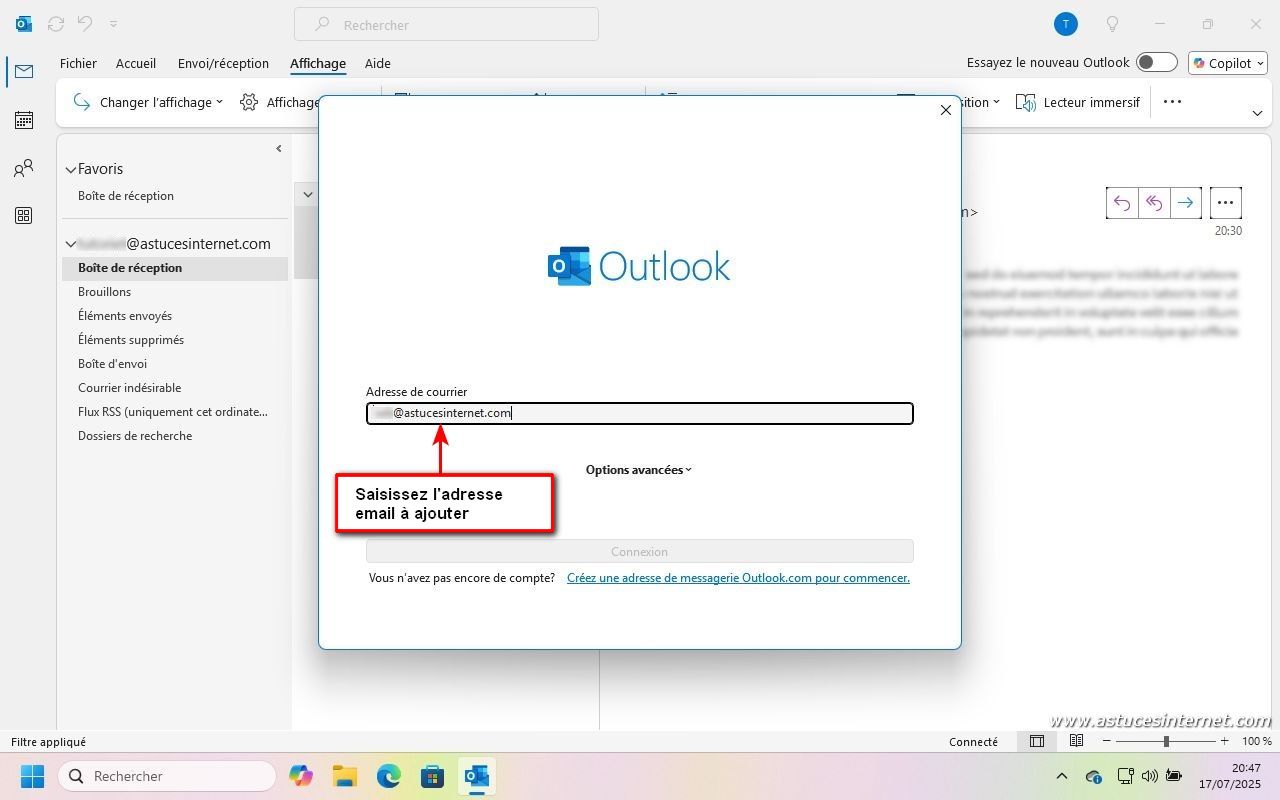Open the Quick Access Toolbar customize arrow
The image size is (1280, 800).
tap(113, 24)
